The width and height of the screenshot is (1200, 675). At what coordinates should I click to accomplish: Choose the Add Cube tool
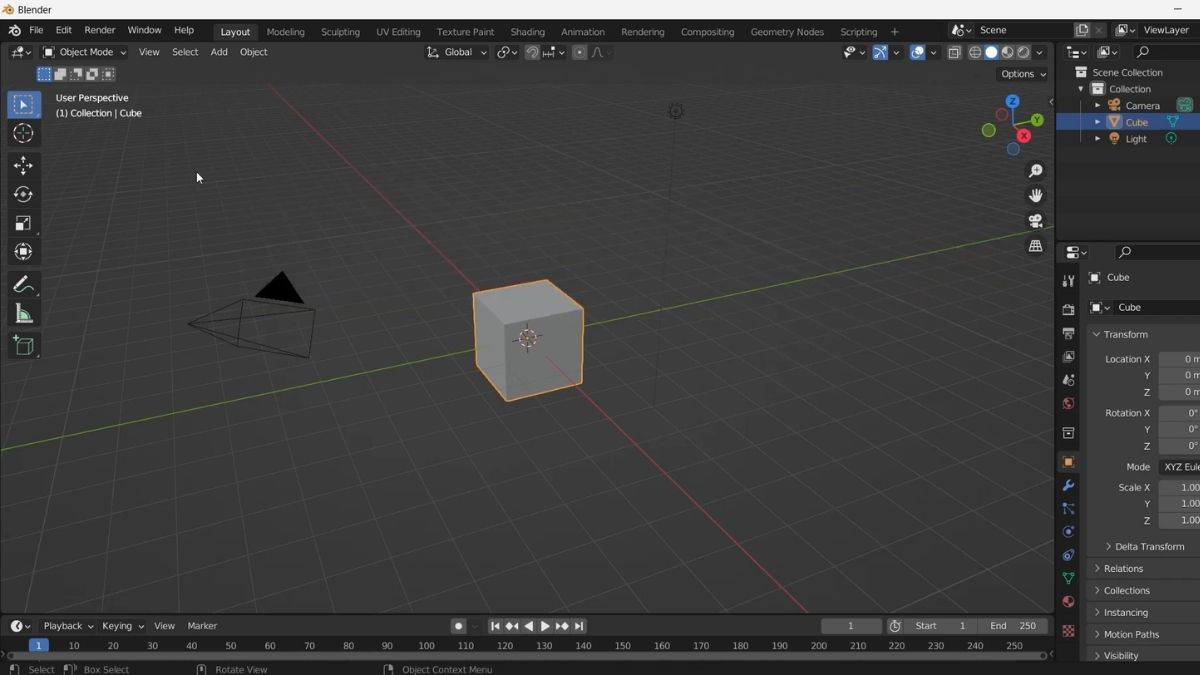point(24,346)
